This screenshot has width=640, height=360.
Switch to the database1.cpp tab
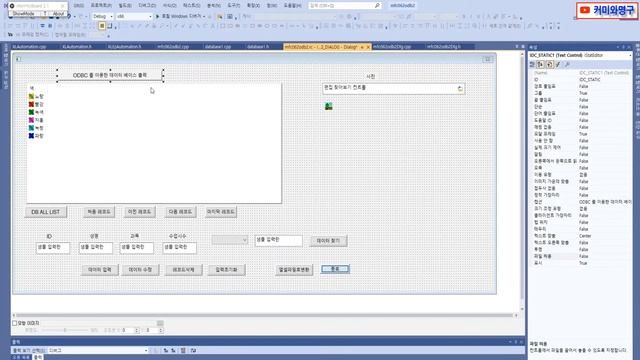[x=218, y=47]
